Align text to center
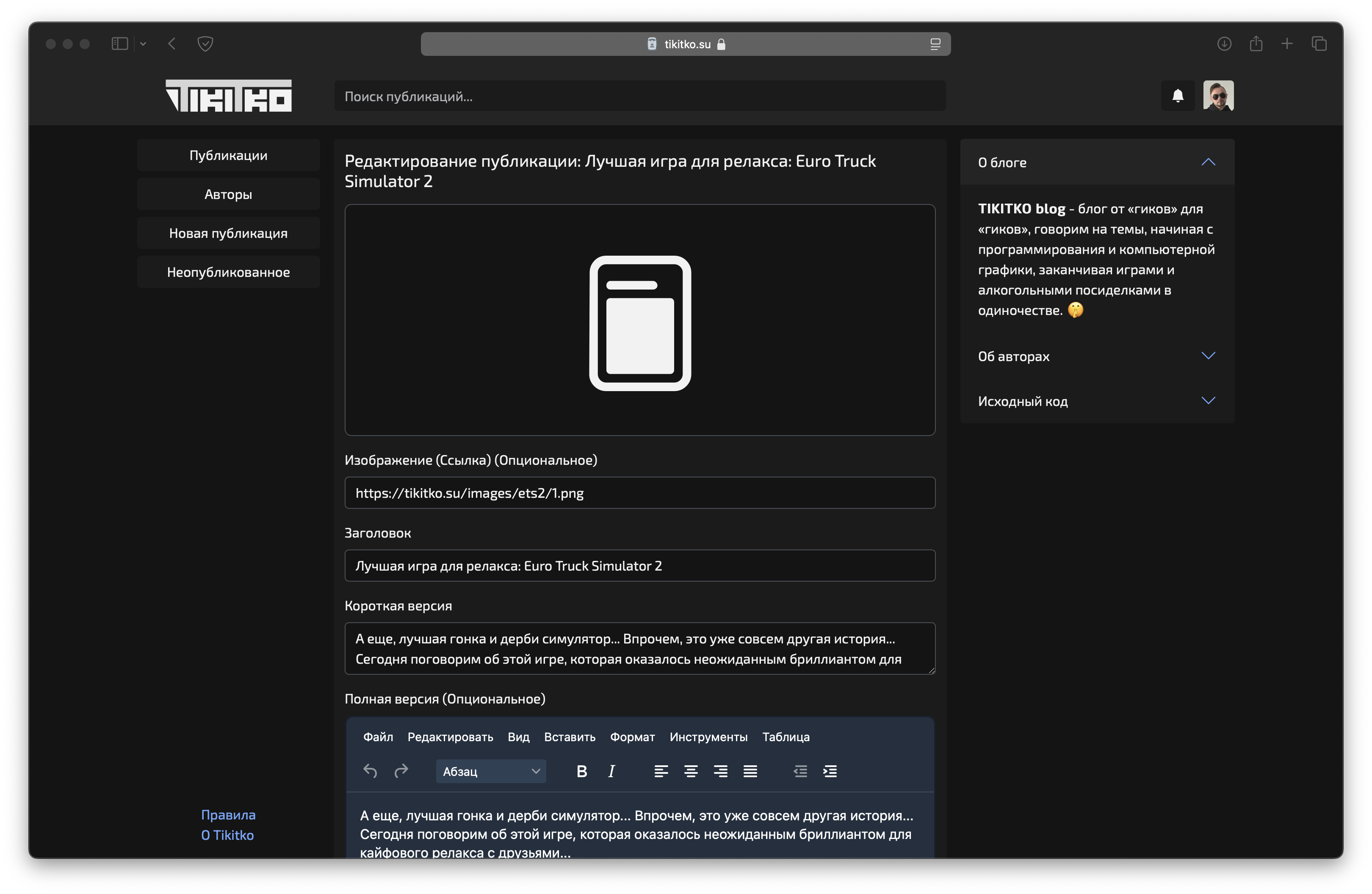The height and width of the screenshot is (894, 1372). point(691,771)
